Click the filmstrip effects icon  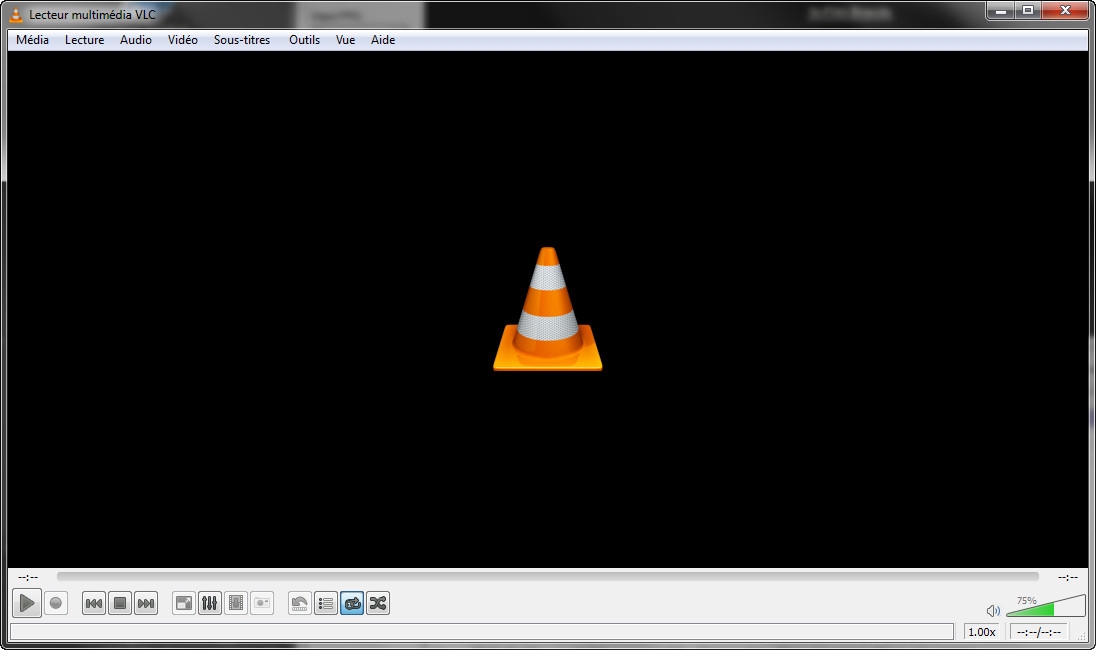pos(236,603)
